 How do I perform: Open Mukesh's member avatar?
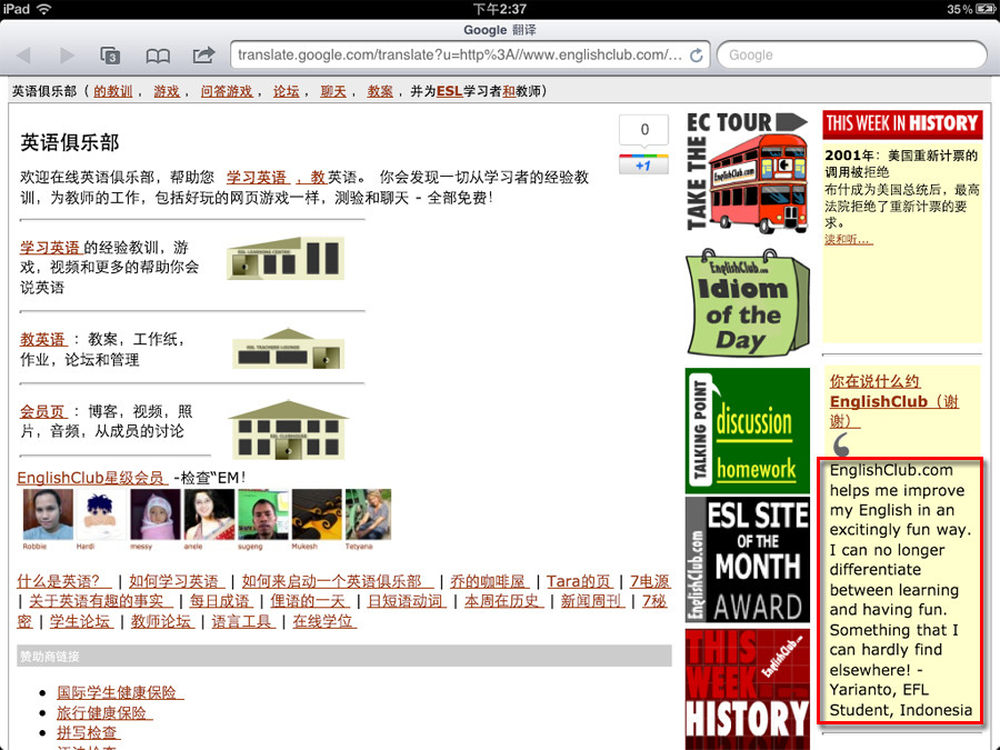coord(316,515)
